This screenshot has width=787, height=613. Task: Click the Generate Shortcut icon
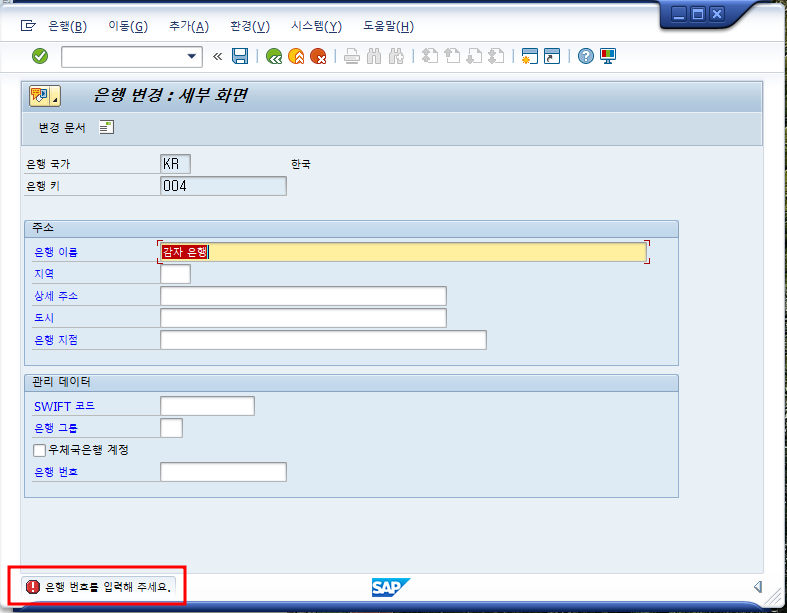tap(552, 56)
